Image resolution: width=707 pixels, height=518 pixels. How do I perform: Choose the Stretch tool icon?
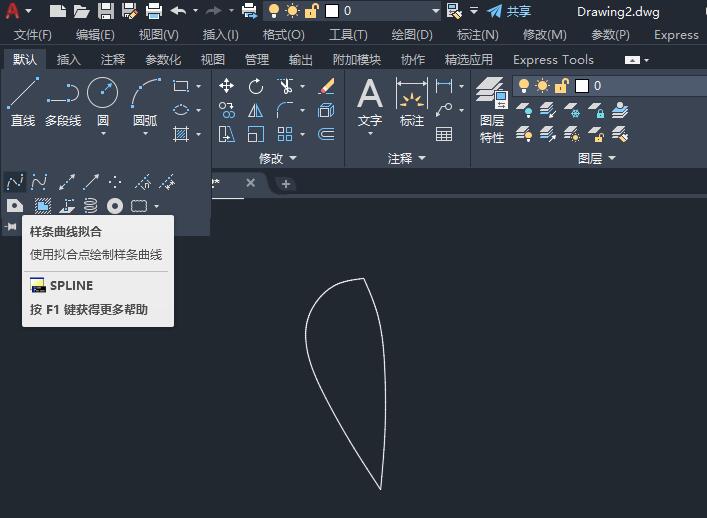coord(226,134)
